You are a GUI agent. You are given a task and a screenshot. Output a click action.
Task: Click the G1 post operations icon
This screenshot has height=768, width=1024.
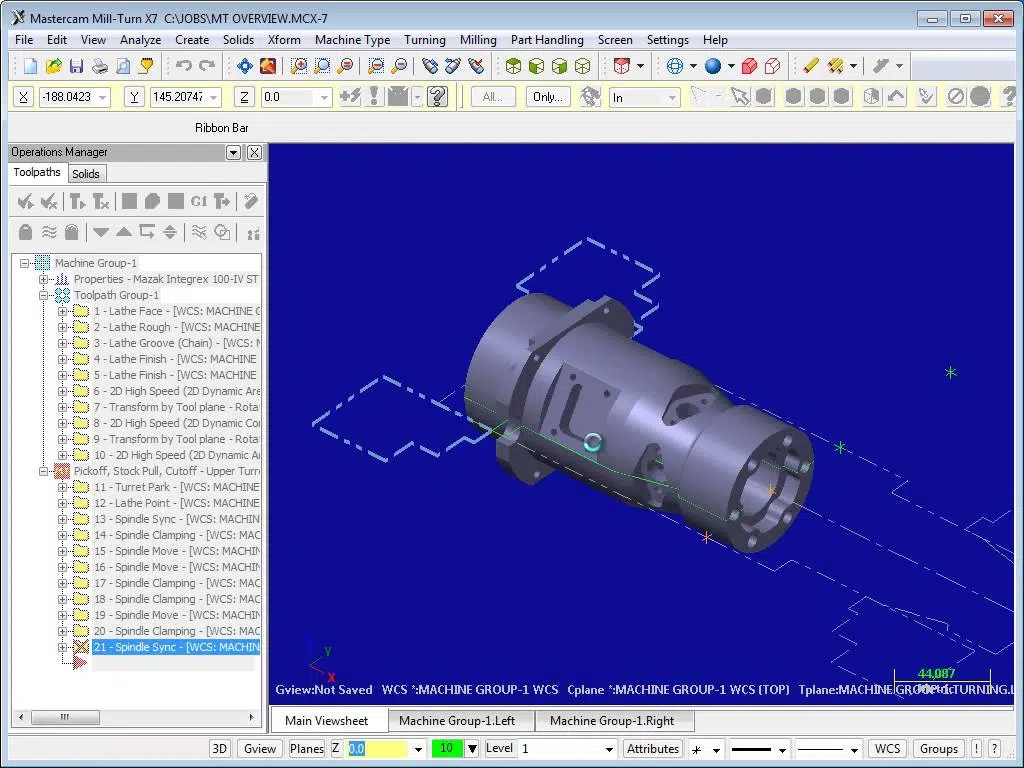click(199, 202)
